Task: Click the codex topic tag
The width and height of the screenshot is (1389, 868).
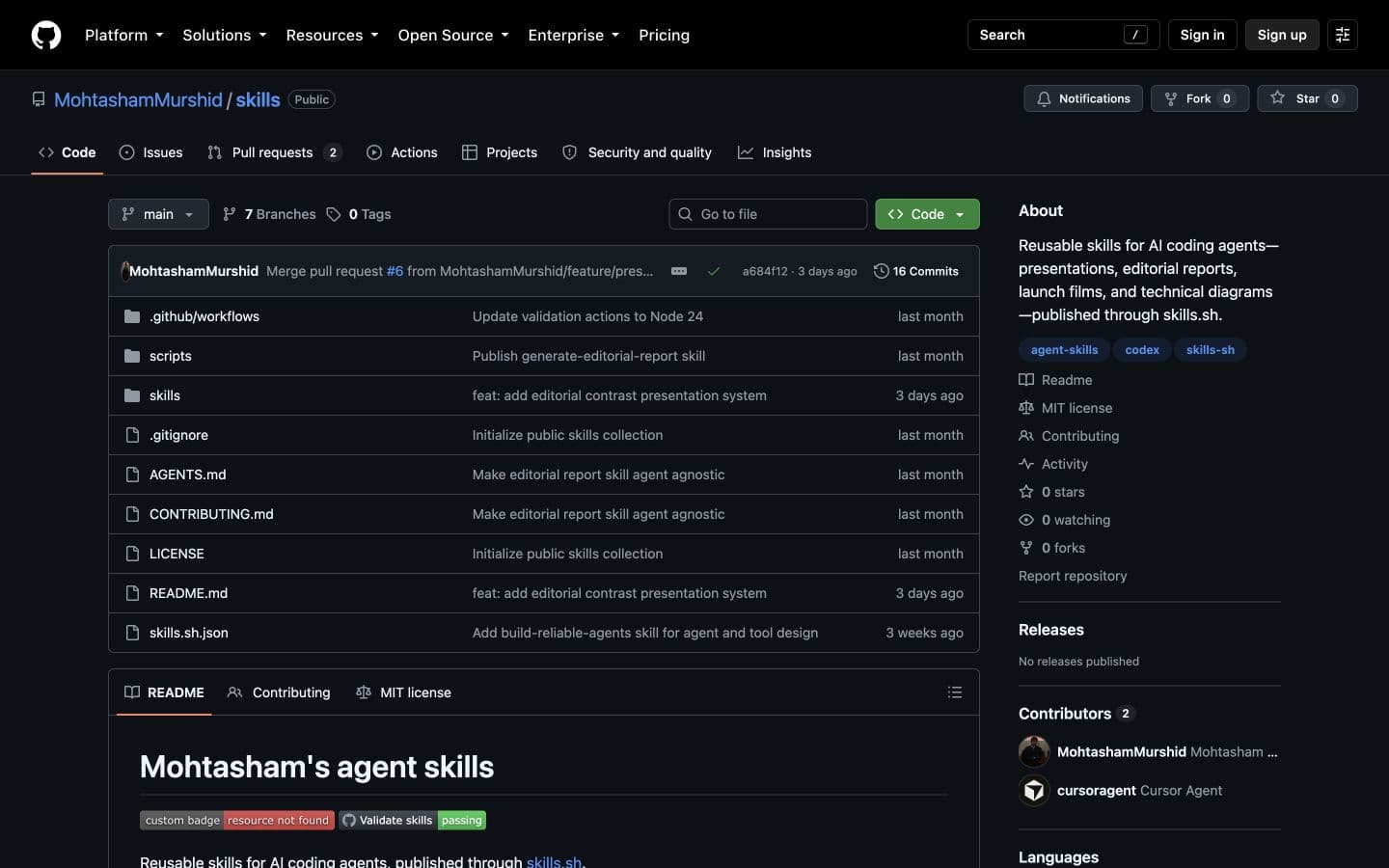Action: point(1142,350)
